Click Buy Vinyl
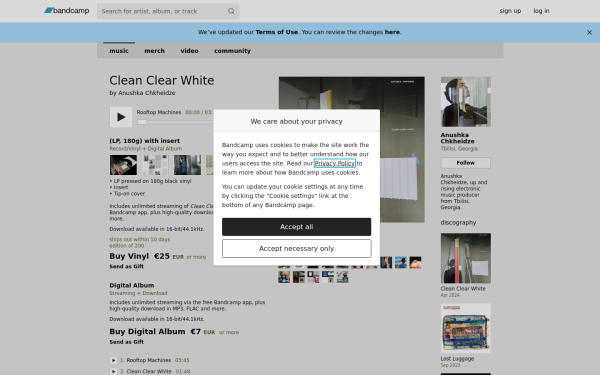 [x=129, y=256]
